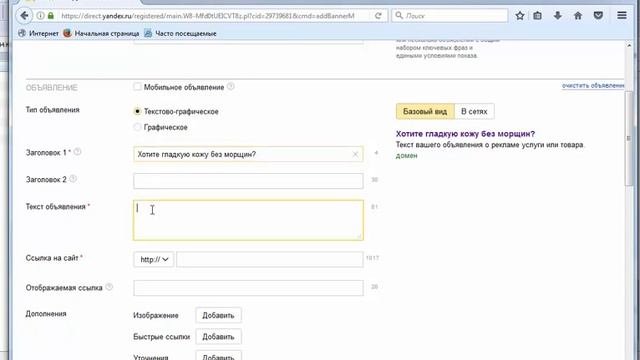This screenshot has width=640, height=360.
Task: Click the search magnifier icon
Action: [x=399, y=16]
